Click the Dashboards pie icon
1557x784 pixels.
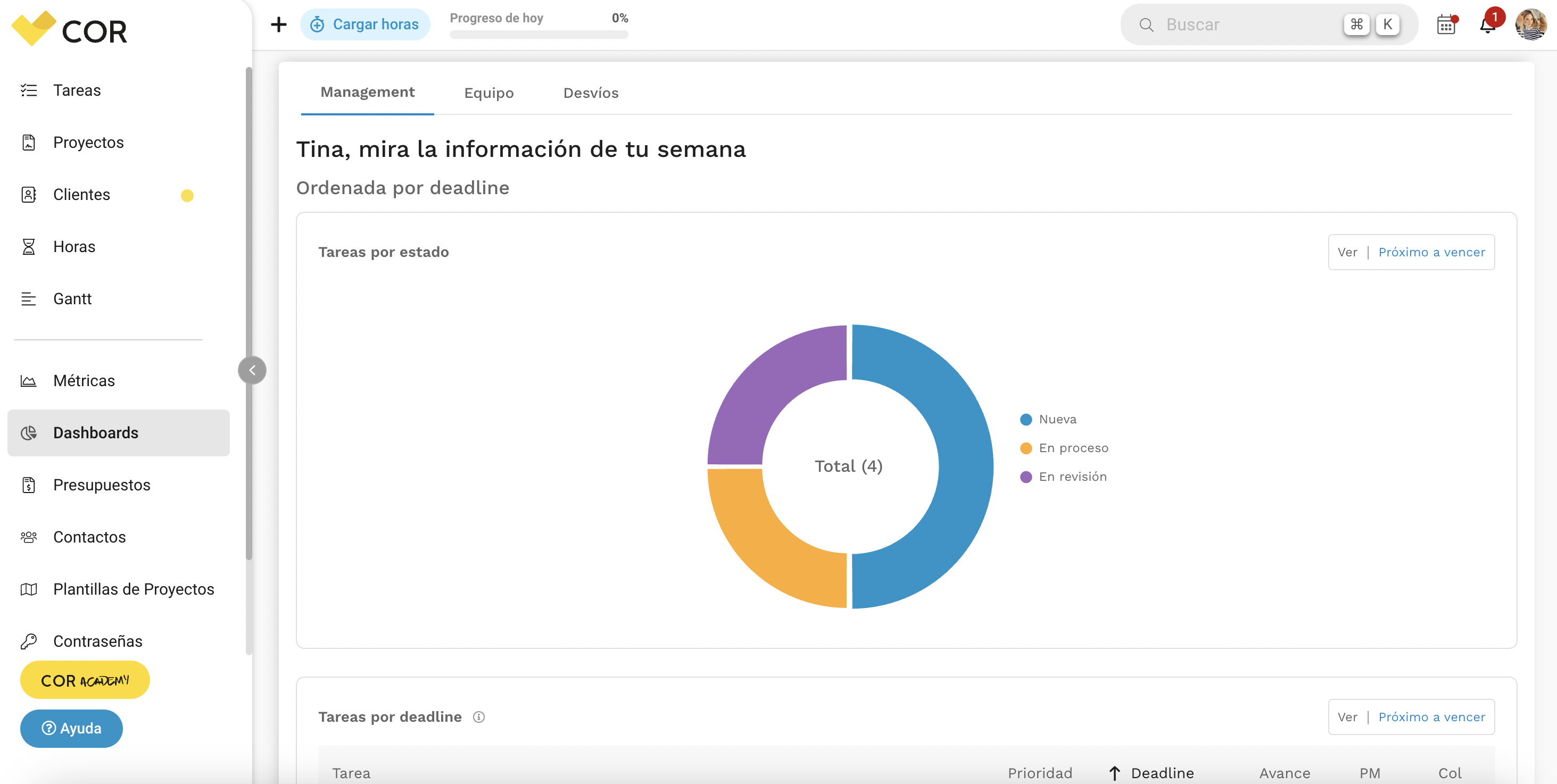(x=28, y=433)
